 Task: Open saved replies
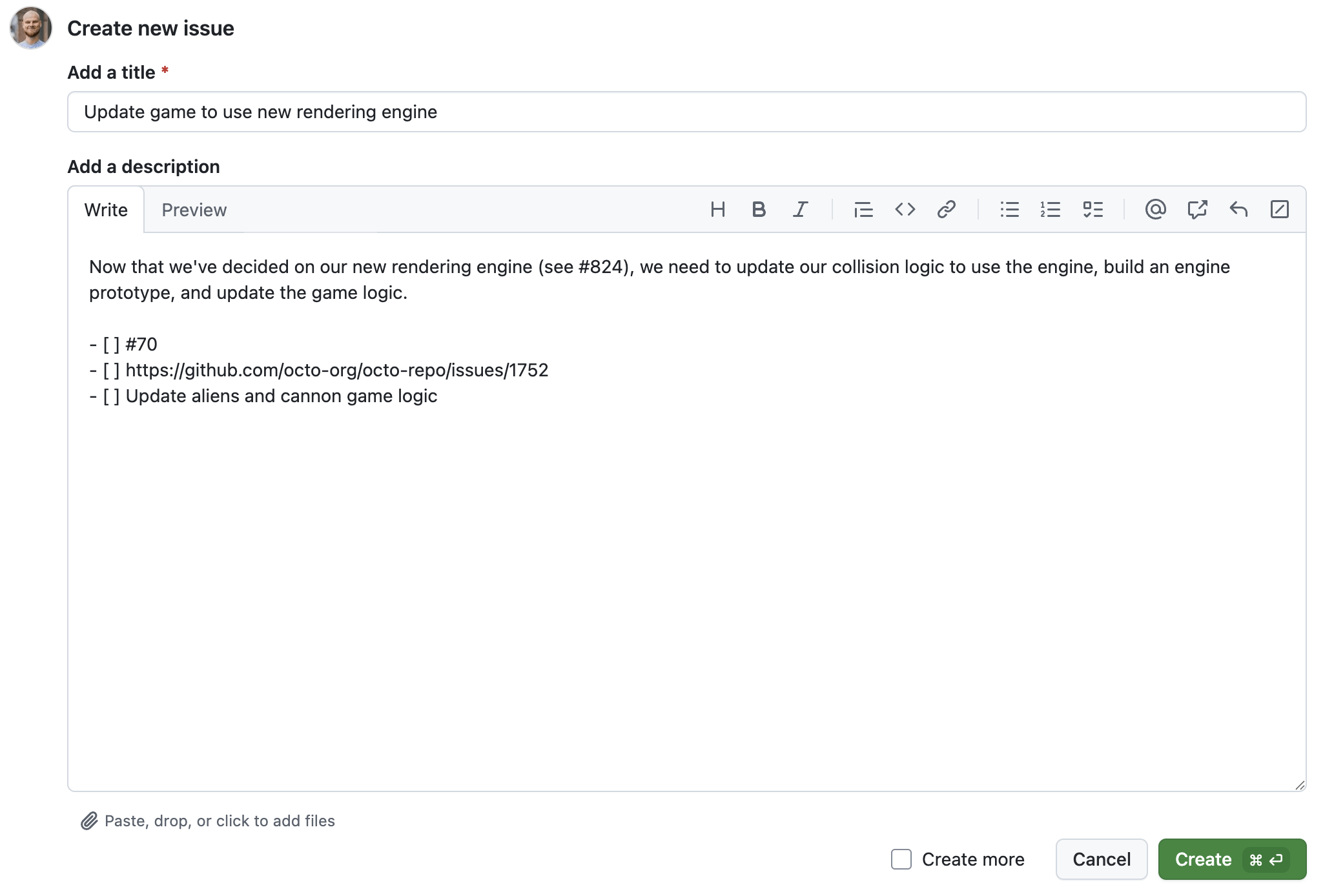pyautogui.click(x=1239, y=209)
